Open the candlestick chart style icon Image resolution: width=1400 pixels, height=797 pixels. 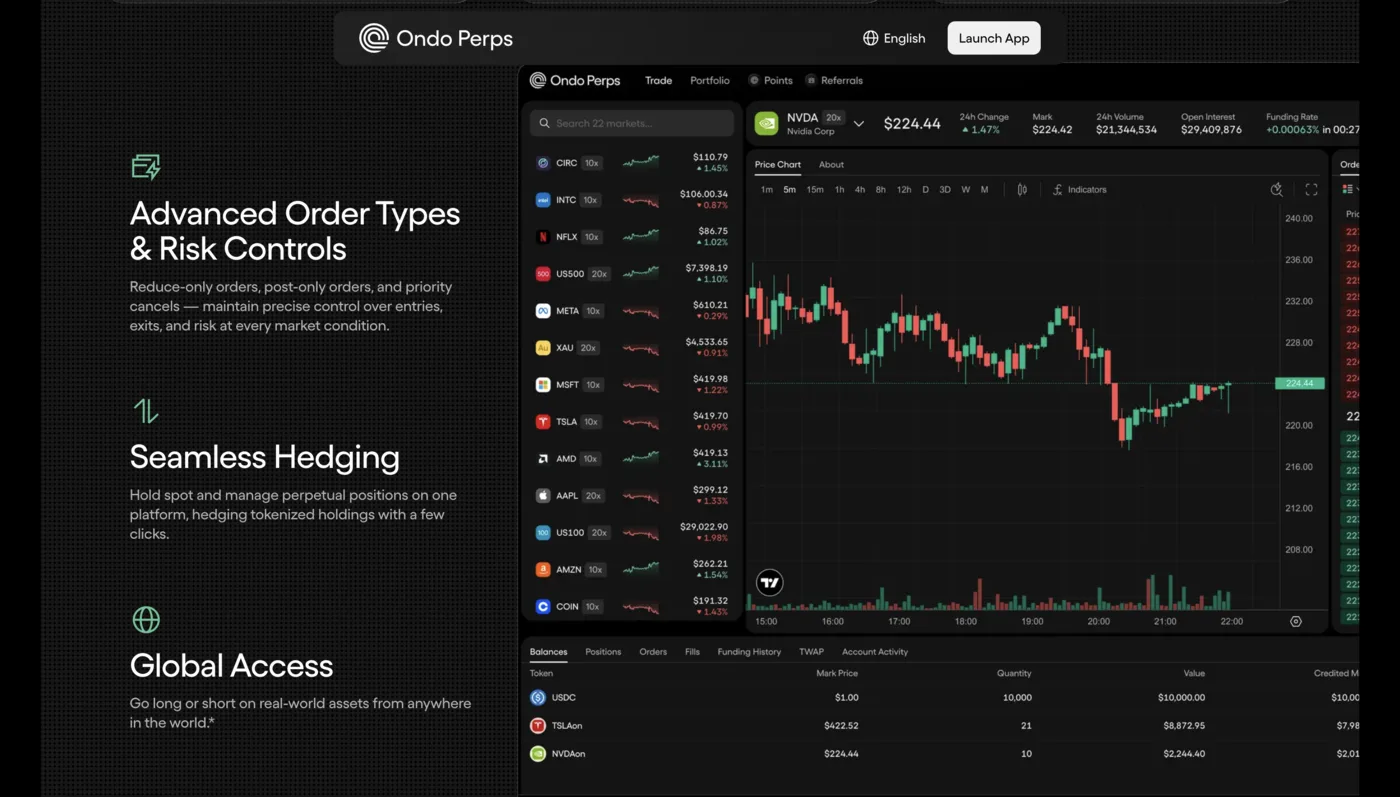(1022, 190)
